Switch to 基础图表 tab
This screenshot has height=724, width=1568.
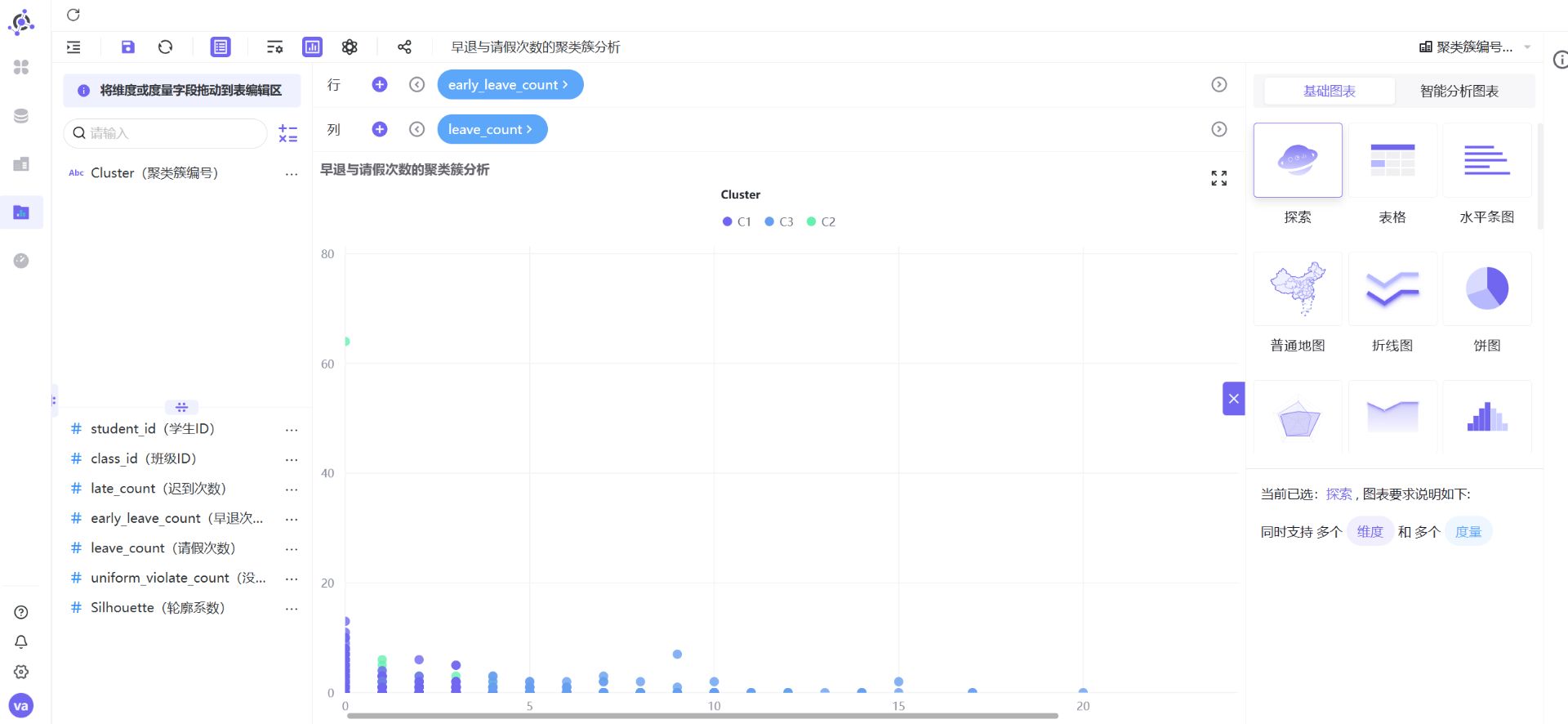pyautogui.click(x=1330, y=91)
